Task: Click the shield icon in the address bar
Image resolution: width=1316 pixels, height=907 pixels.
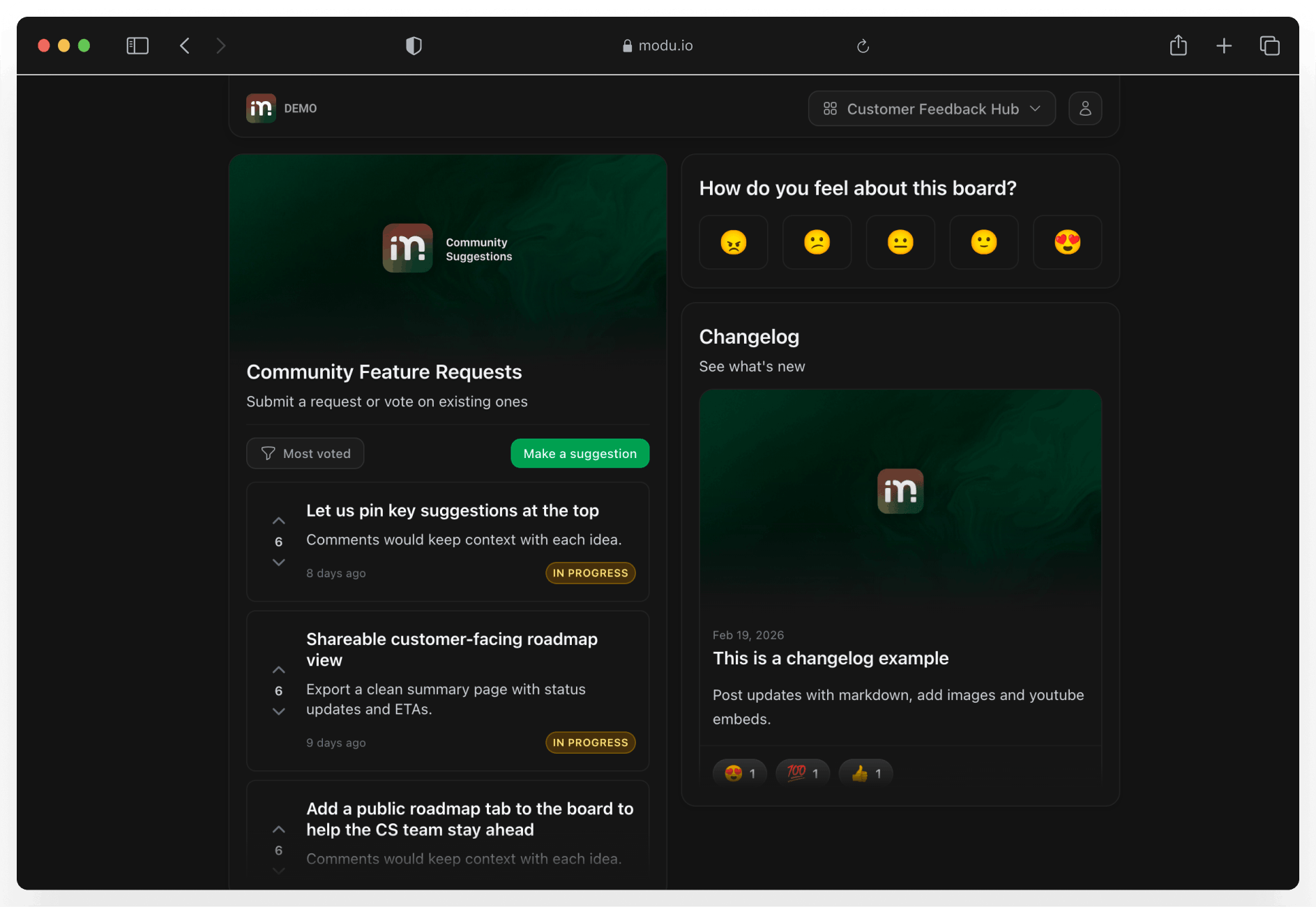Action: click(414, 45)
